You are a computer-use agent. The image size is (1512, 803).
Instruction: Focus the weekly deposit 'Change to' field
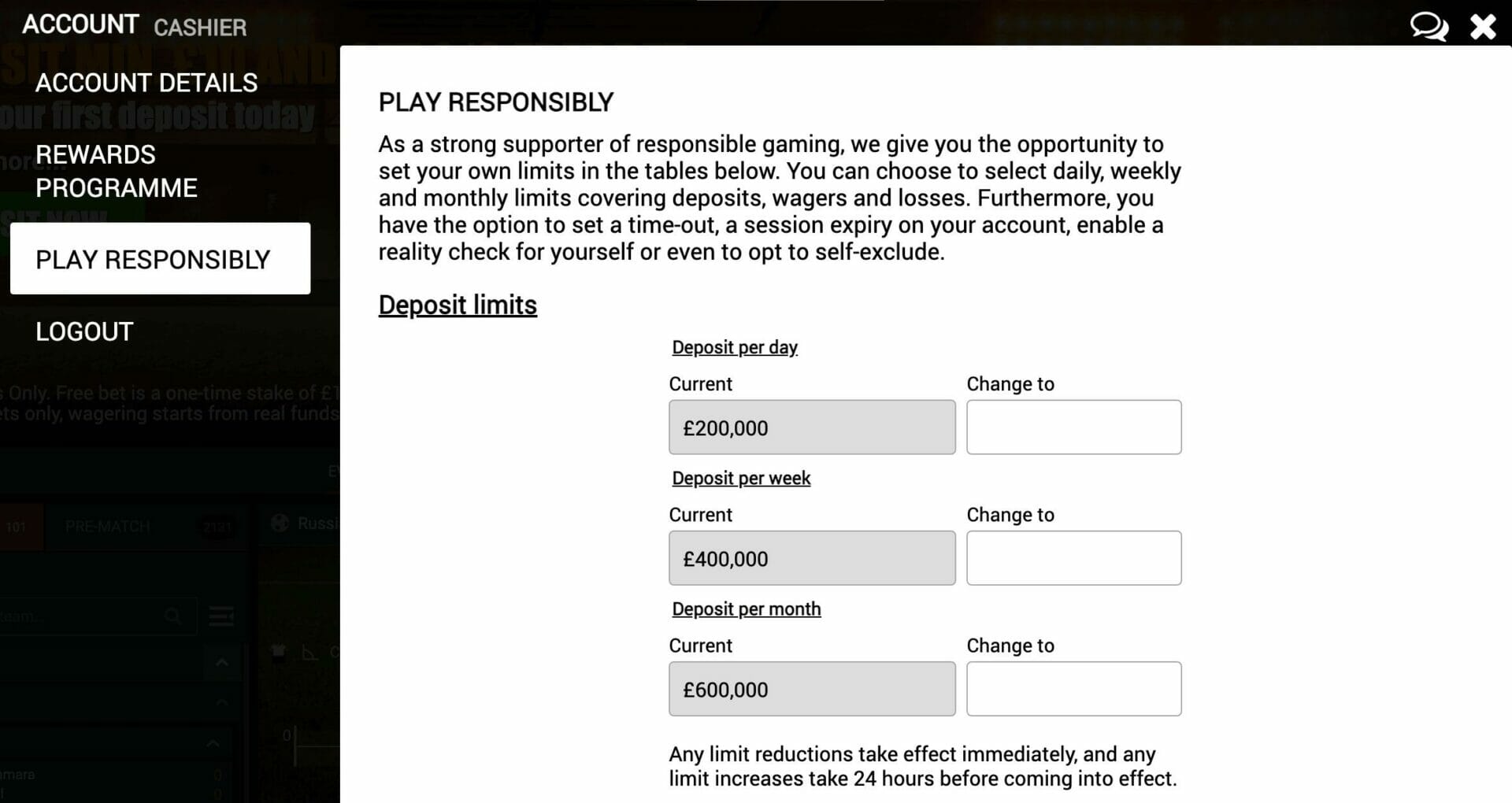click(1074, 557)
